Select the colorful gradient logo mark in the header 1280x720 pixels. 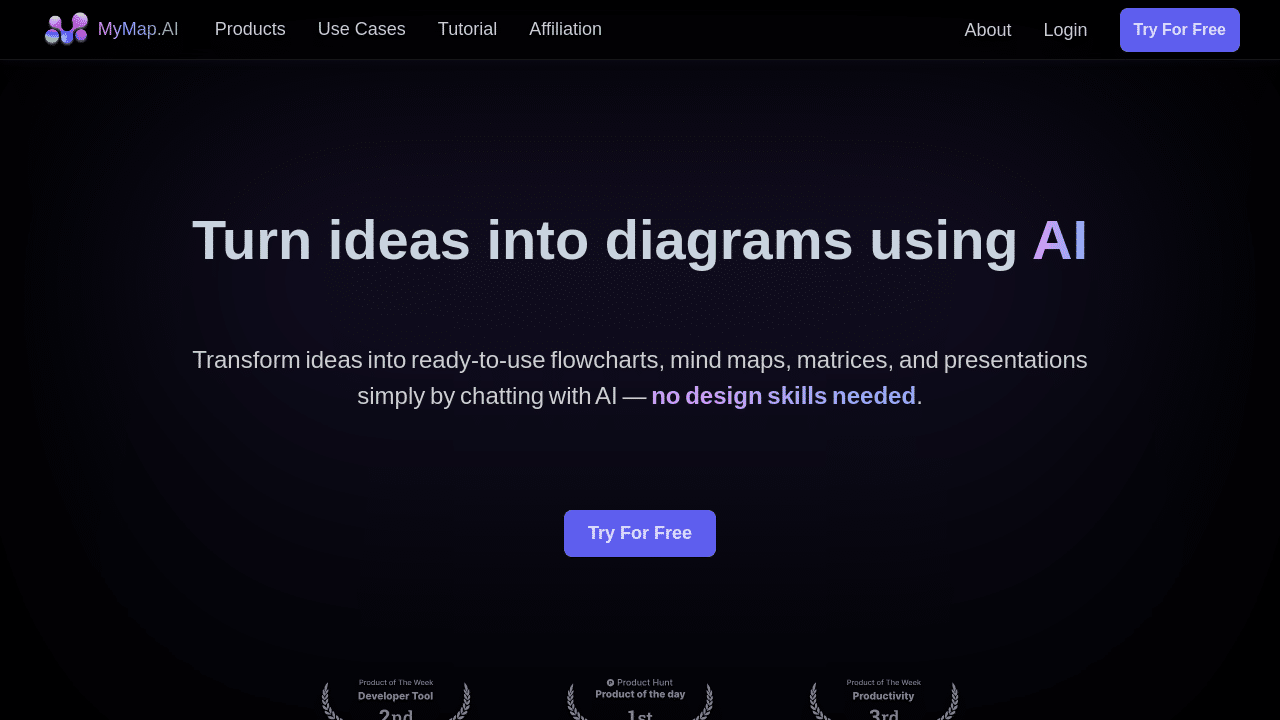click(66, 29)
